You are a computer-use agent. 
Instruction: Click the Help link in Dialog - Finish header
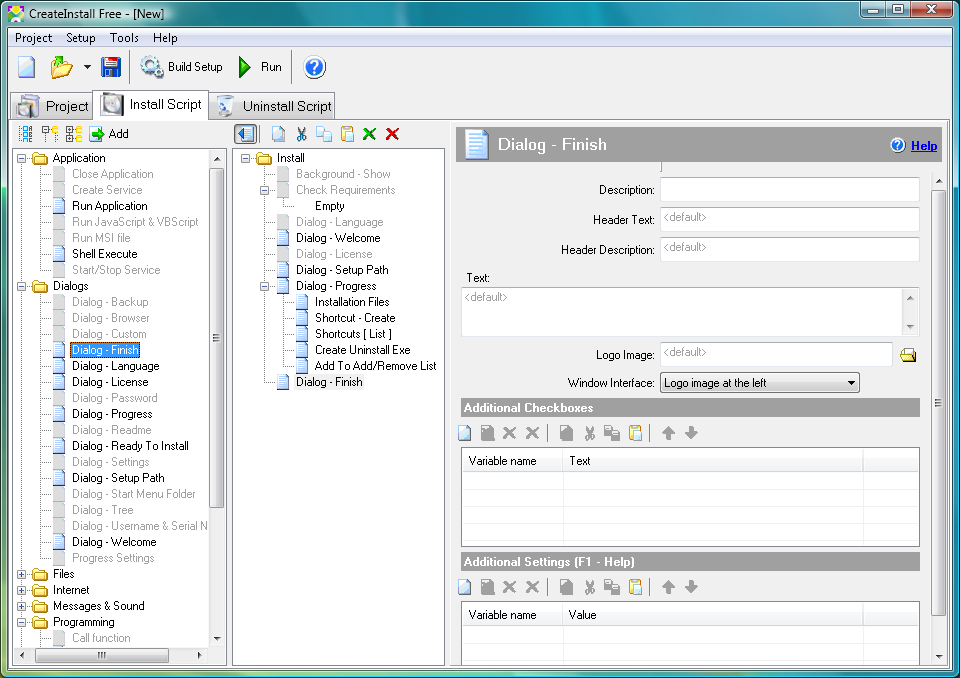(922, 145)
